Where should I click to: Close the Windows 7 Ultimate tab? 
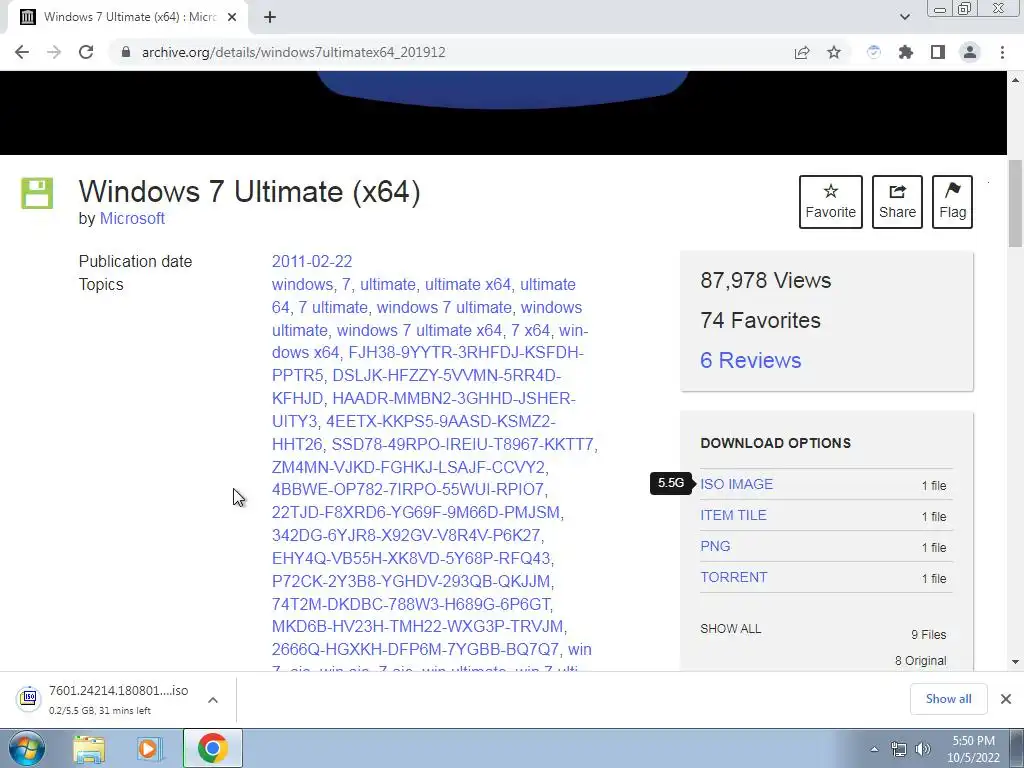tap(232, 17)
